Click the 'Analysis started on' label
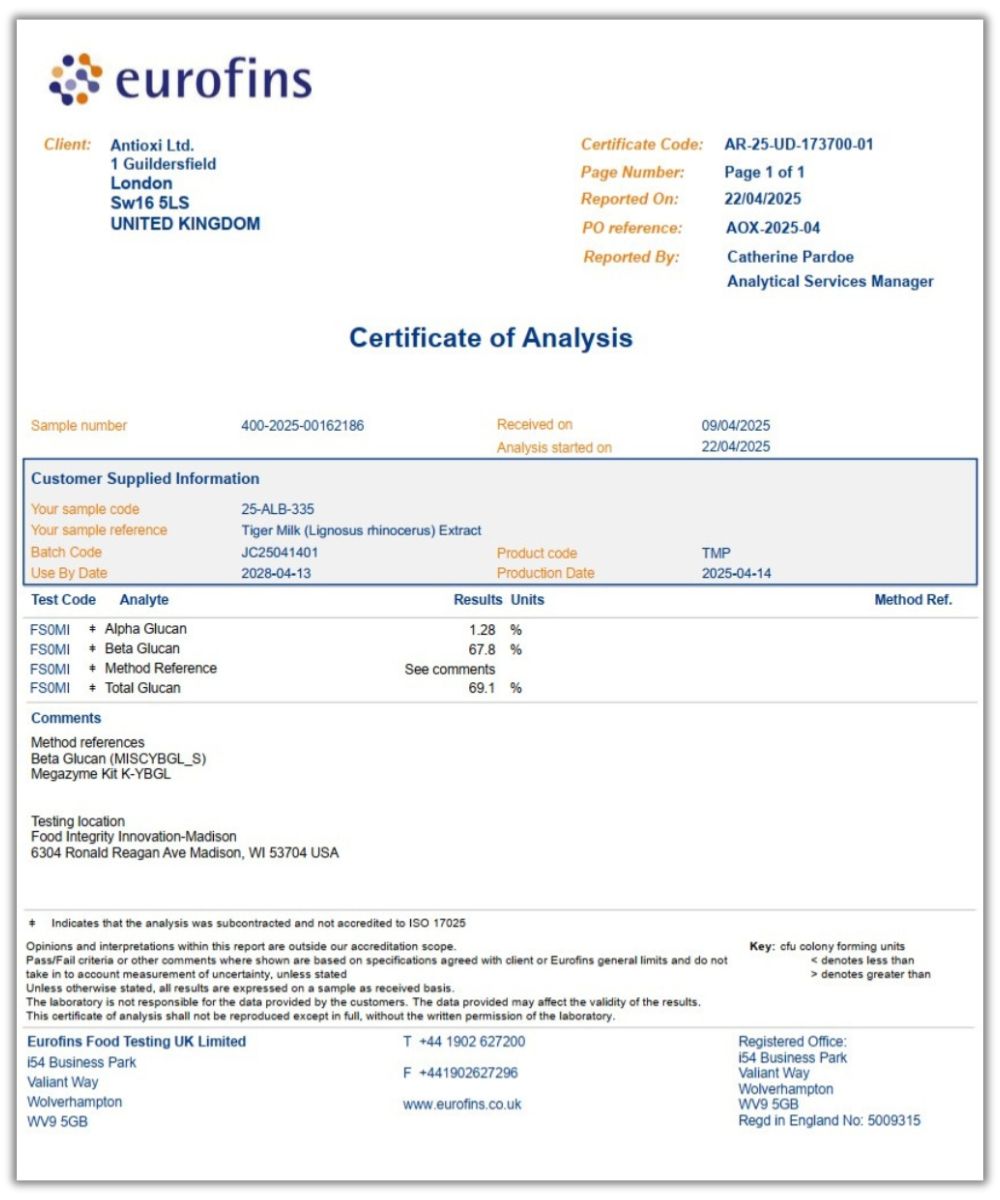Screen dimensions: 1000x1200 (x=554, y=448)
